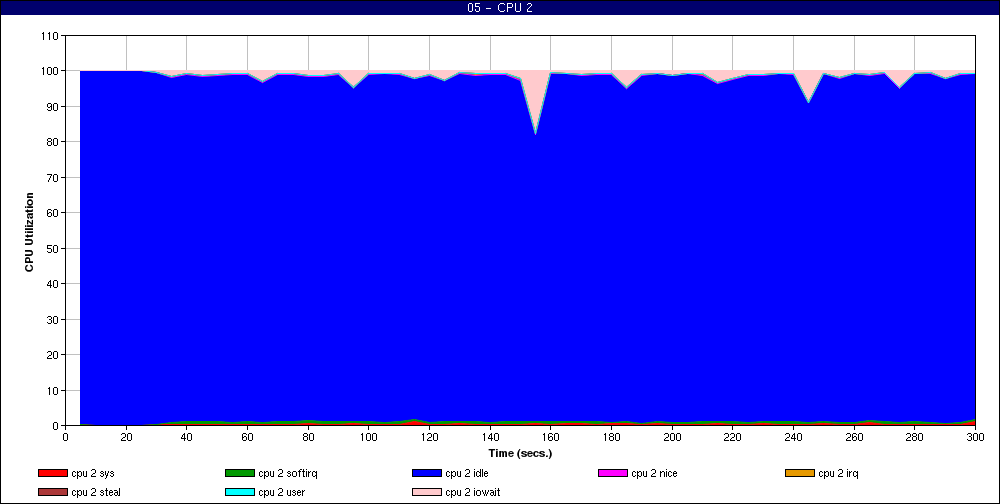Click the 'Time (secs.)' x-axis title

[520, 454]
